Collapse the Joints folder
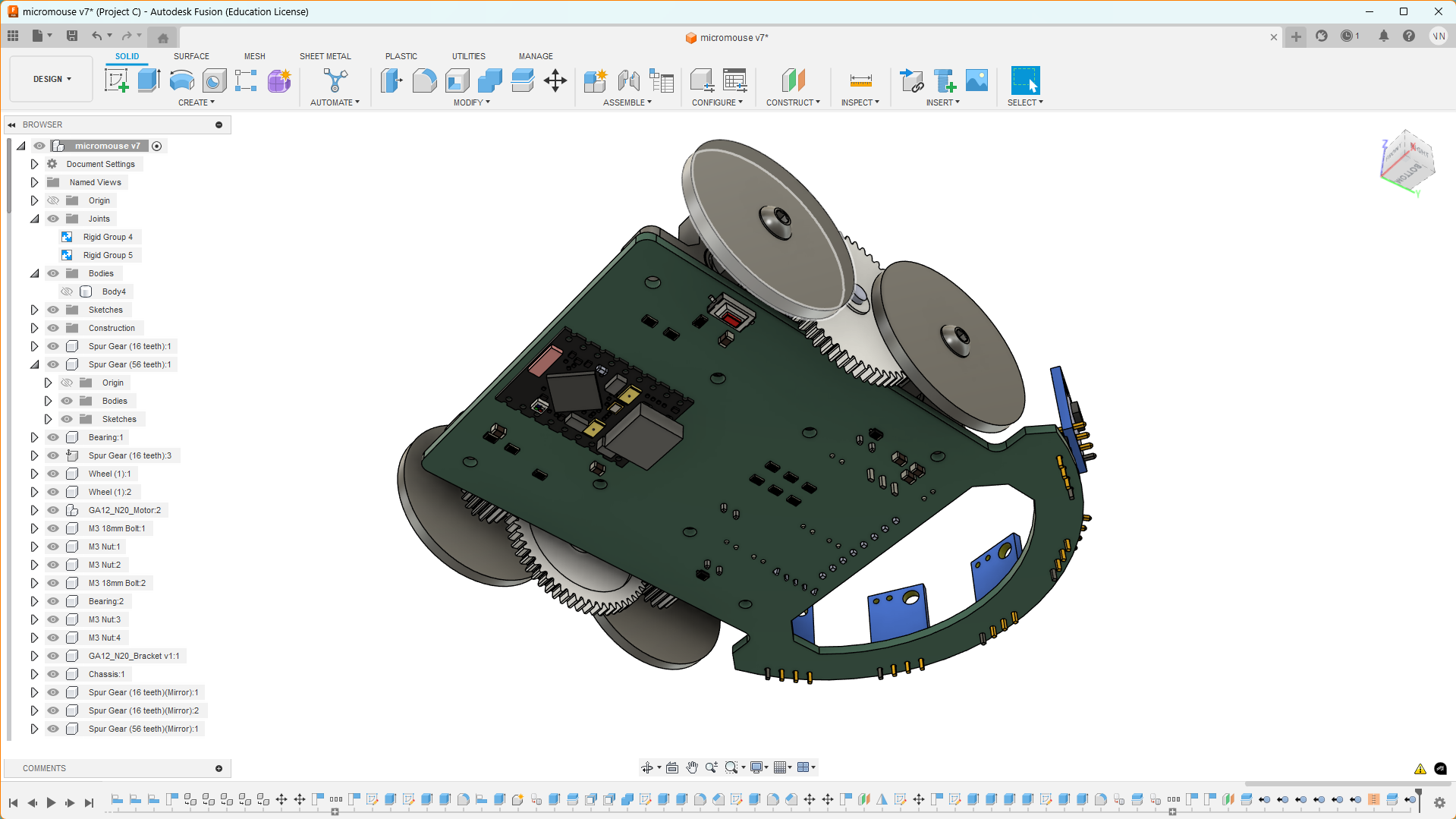This screenshot has height=819, width=1456. coord(34,219)
